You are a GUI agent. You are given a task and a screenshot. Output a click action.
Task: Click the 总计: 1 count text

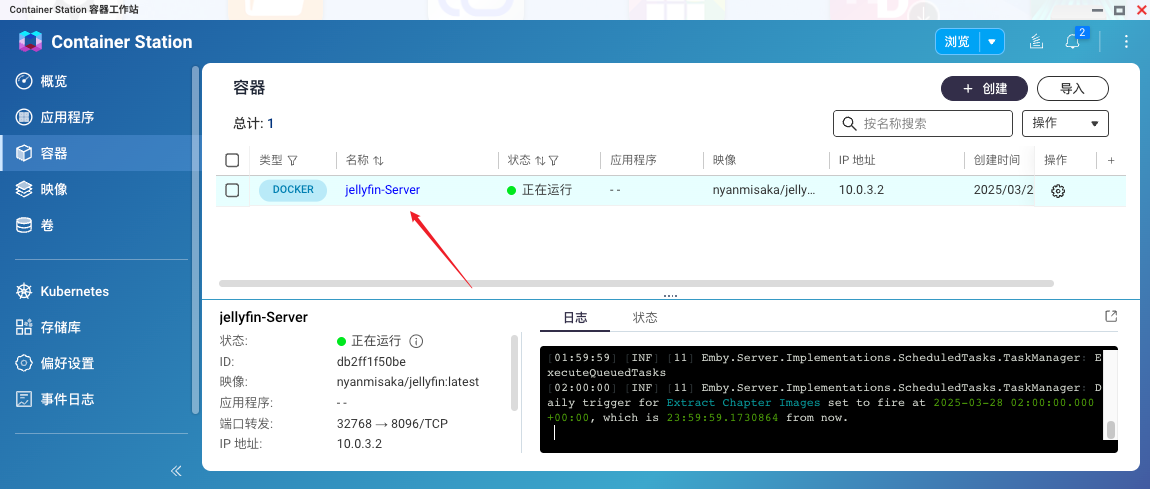pyautogui.click(x=254, y=124)
